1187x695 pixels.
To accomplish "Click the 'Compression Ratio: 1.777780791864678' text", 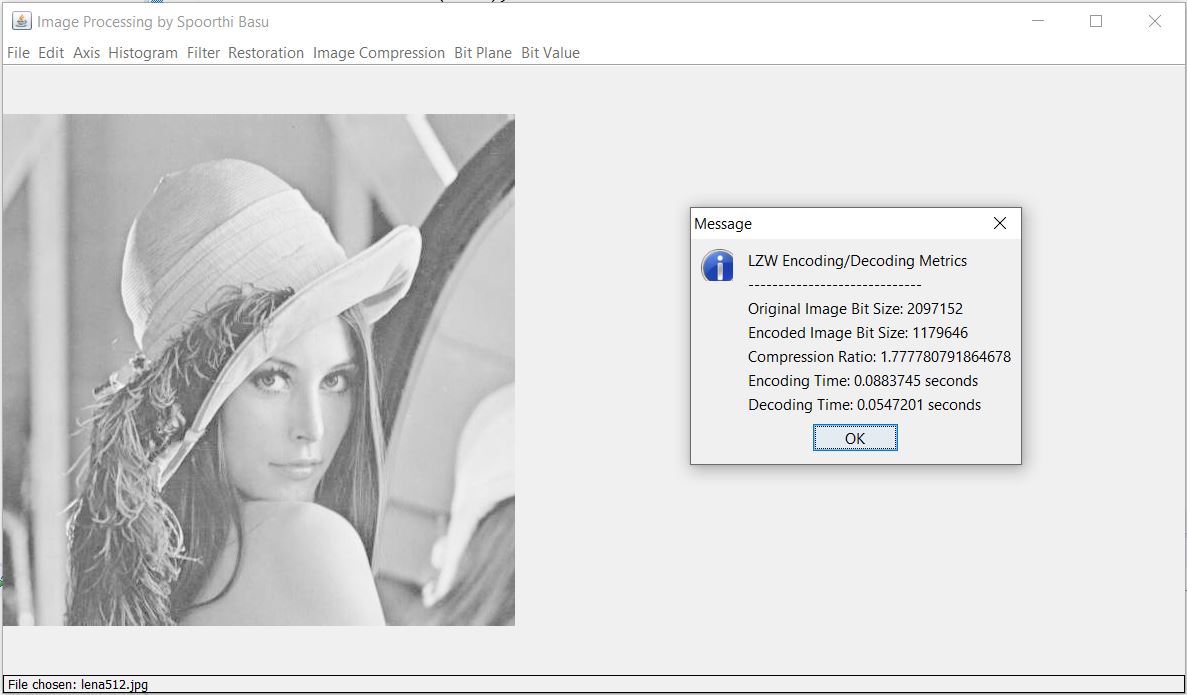I will pyautogui.click(x=879, y=357).
